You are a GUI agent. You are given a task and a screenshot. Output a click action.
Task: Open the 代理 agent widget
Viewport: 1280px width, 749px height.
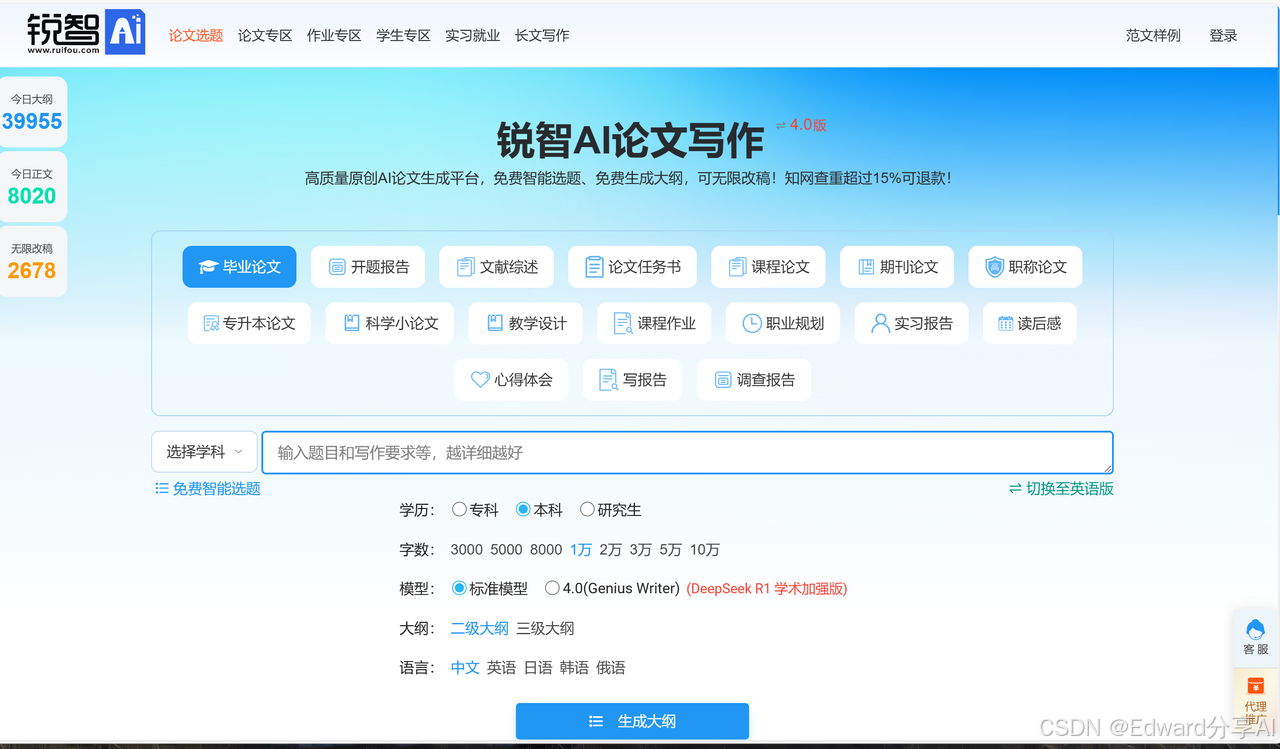pyautogui.click(x=1256, y=698)
